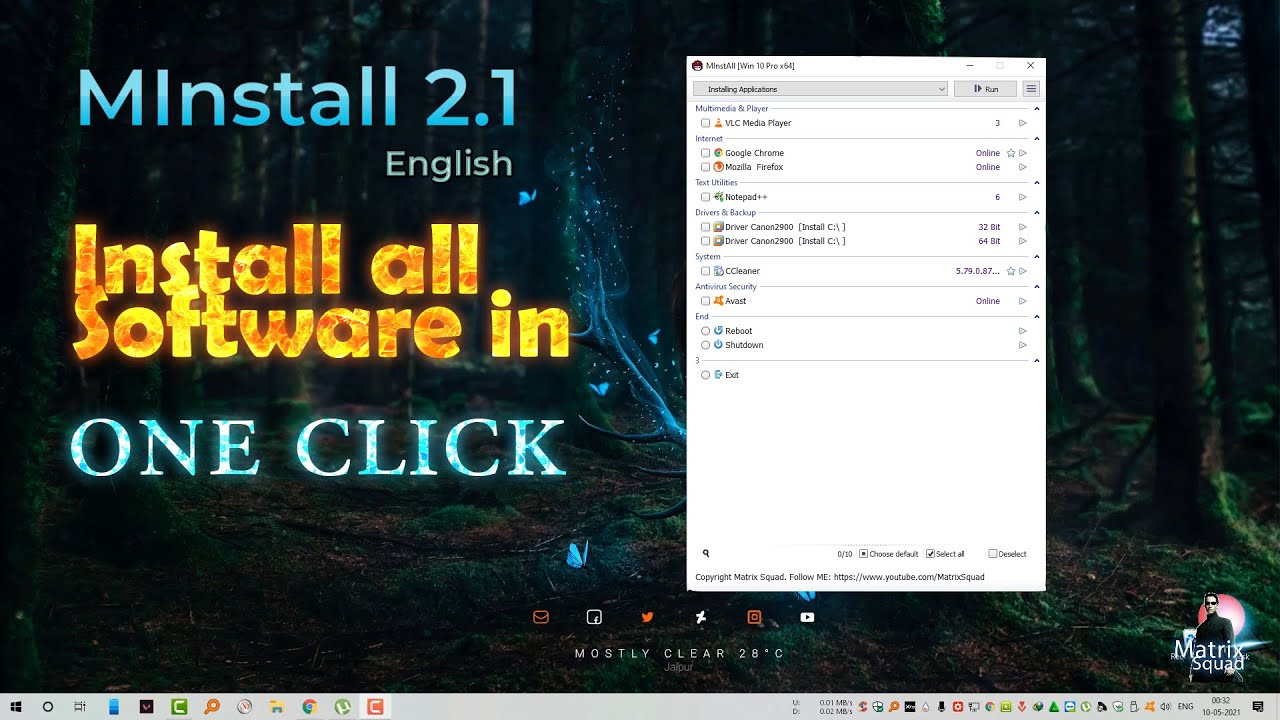Screen dimensions: 1280x720
Task: Tick the Deselect checkbox
Action: [x=993, y=554]
